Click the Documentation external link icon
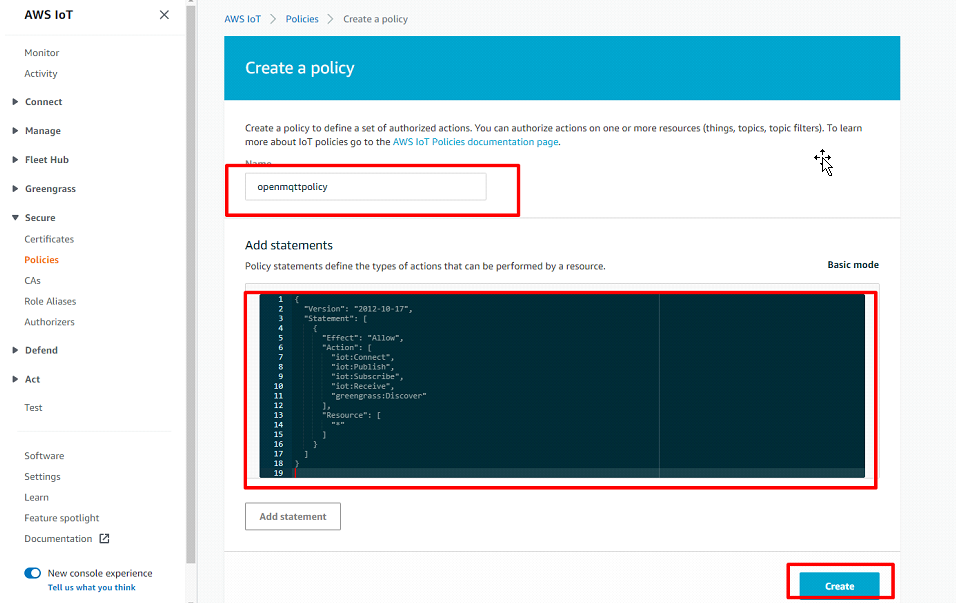Image resolution: width=956 pixels, height=603 pixels. [104, 538]
